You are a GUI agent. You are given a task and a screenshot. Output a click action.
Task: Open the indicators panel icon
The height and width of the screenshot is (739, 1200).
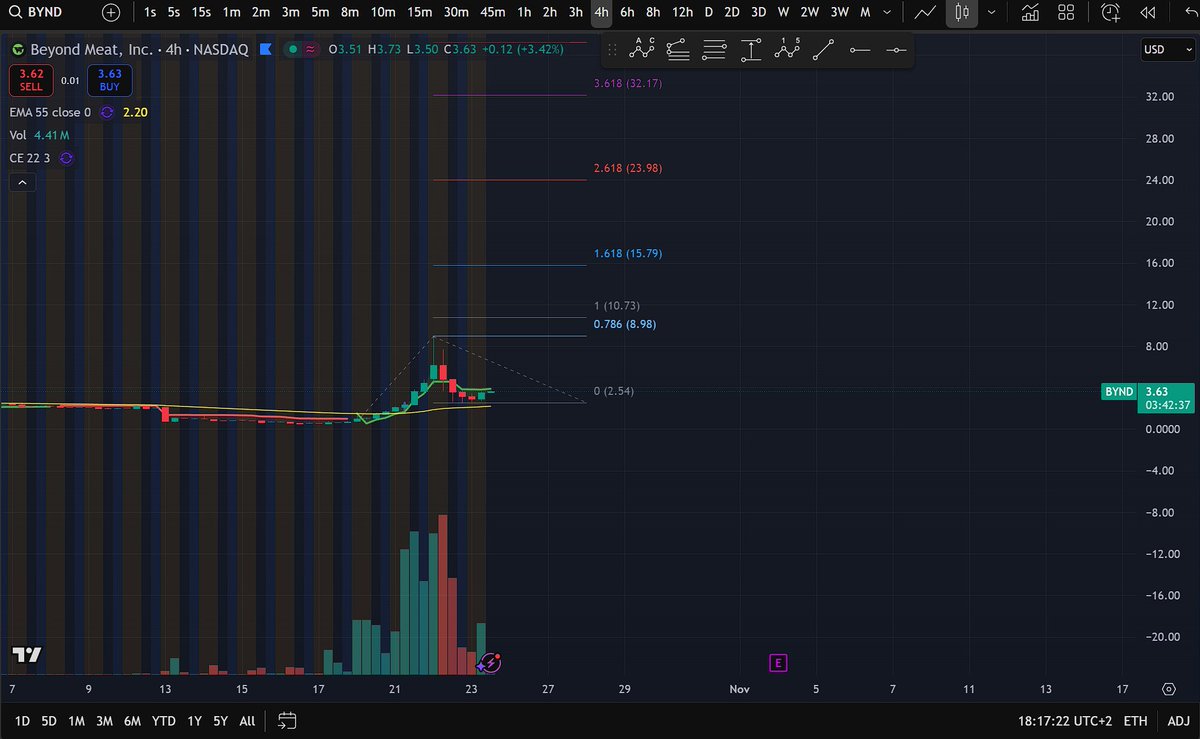1029,13
